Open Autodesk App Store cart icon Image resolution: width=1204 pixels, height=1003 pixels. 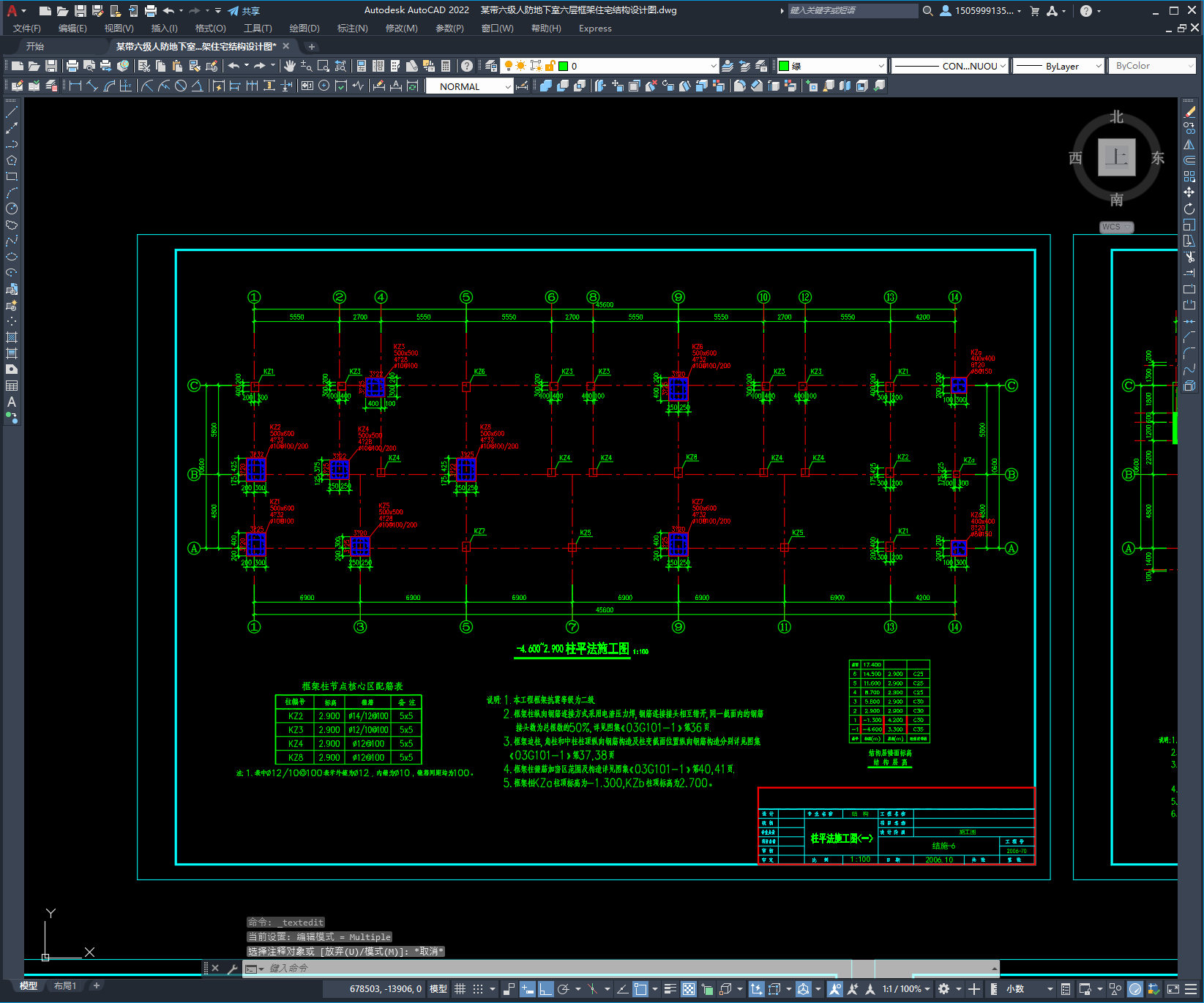point(1035,10)
